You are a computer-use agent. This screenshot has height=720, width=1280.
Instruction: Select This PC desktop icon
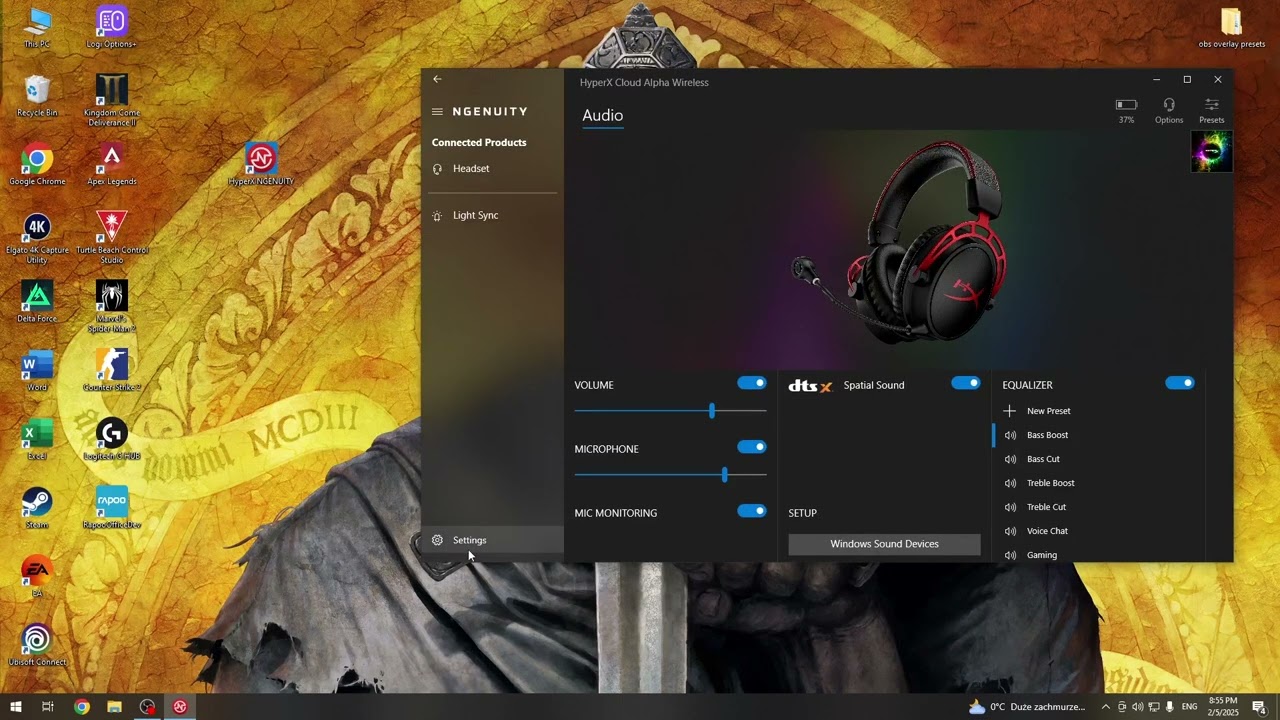click(37, 27)
